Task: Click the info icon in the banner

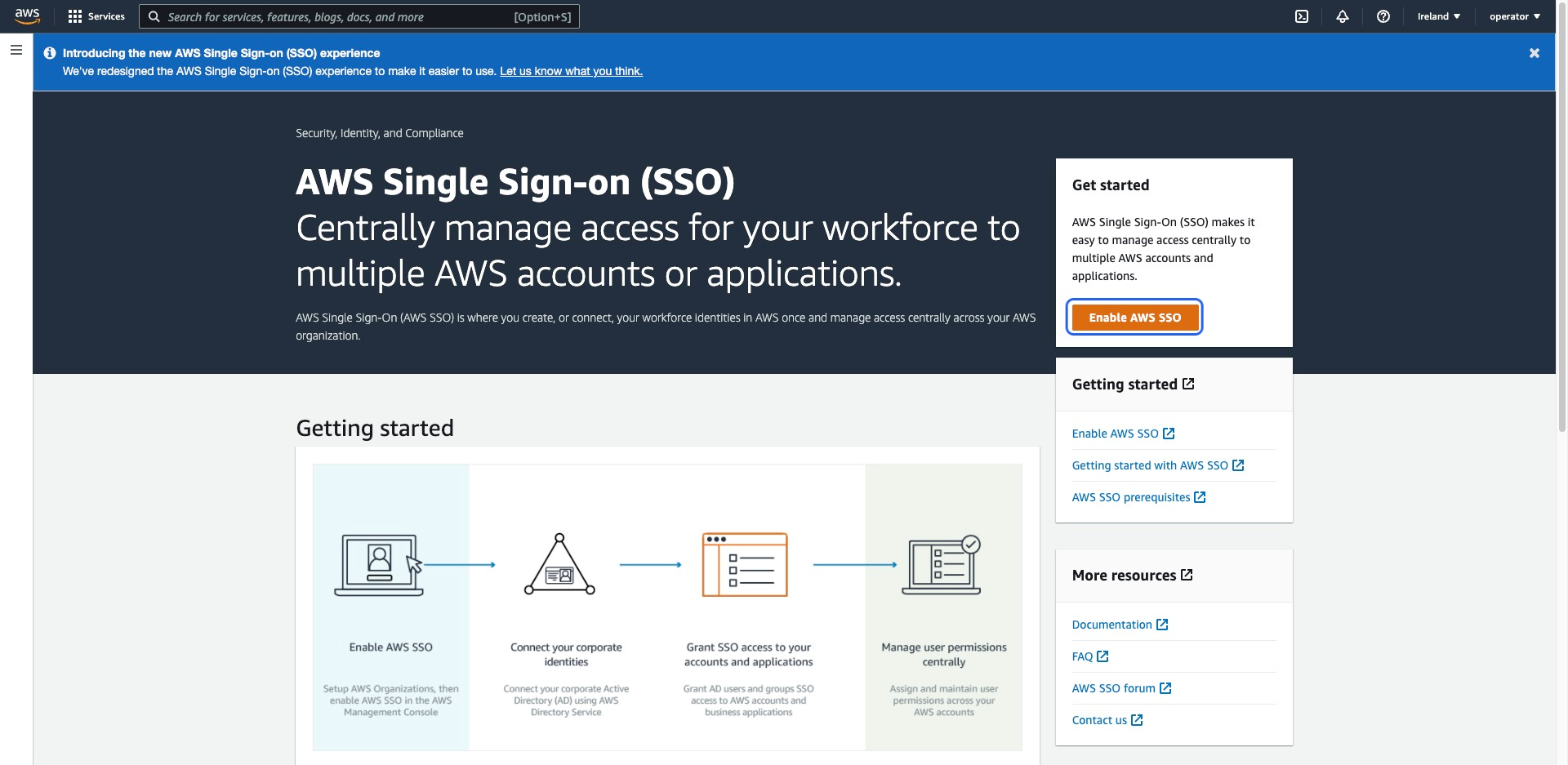Action: [x=50, y=53]
